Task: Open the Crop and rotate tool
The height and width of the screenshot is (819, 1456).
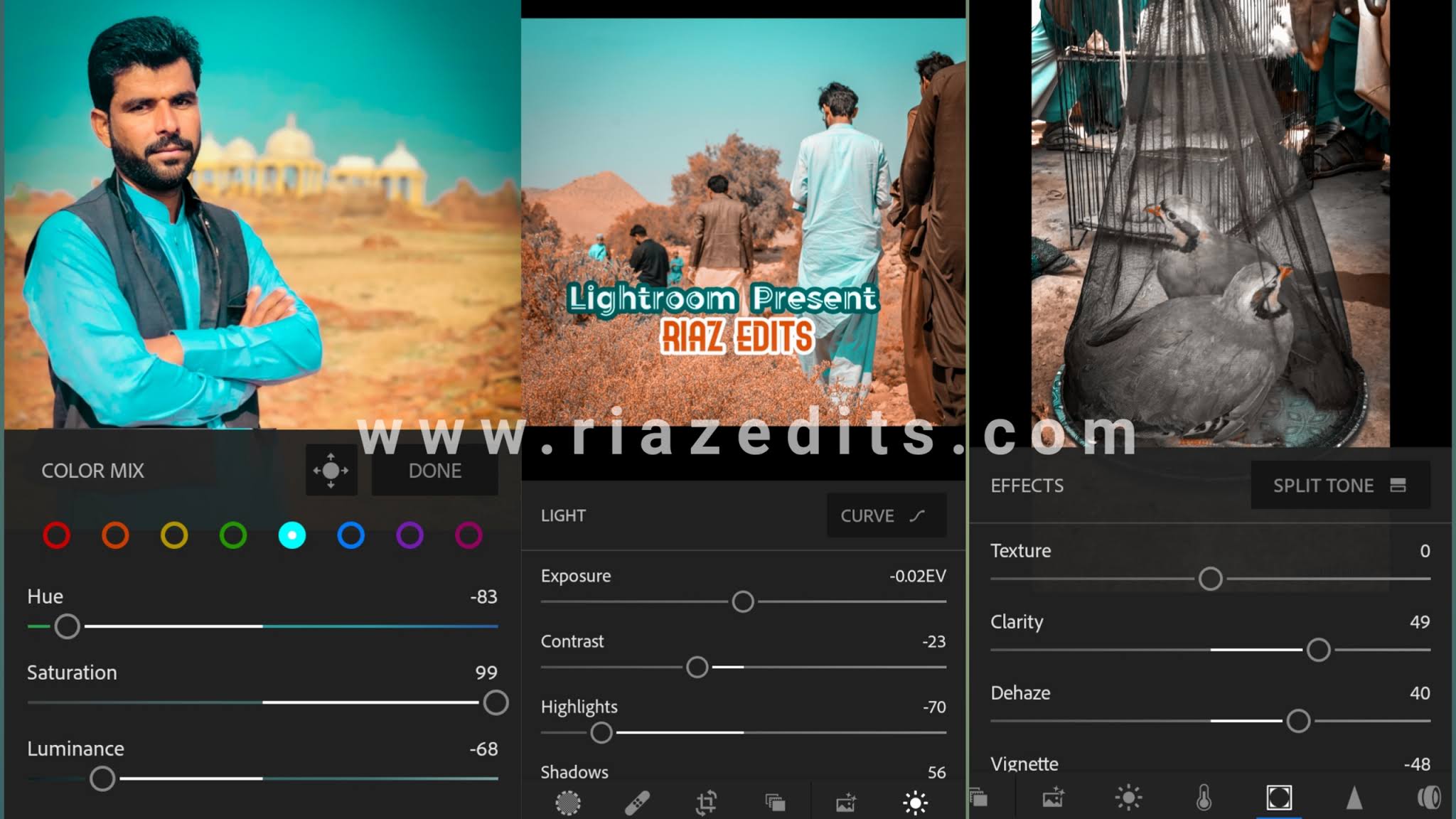Action: pyautogui.click(x=706, y=803)
